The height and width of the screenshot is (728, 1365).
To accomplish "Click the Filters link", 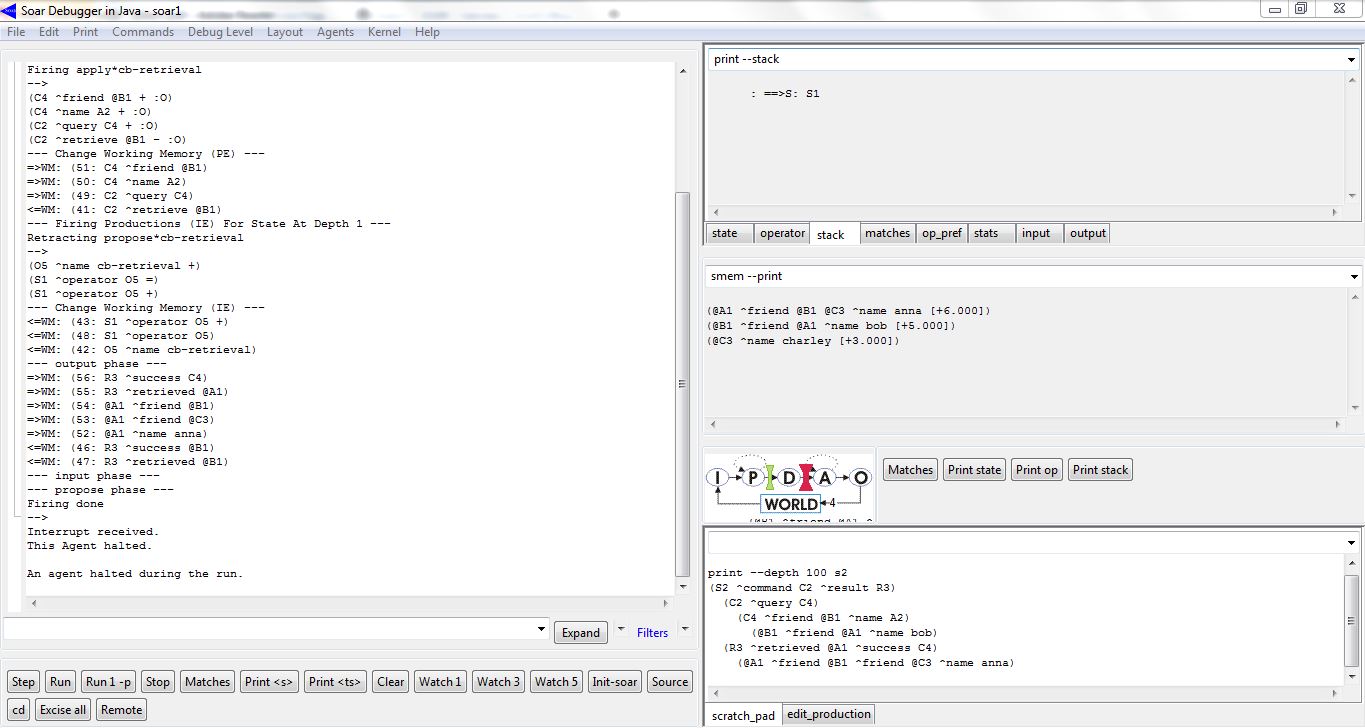I will pos(652,632).
